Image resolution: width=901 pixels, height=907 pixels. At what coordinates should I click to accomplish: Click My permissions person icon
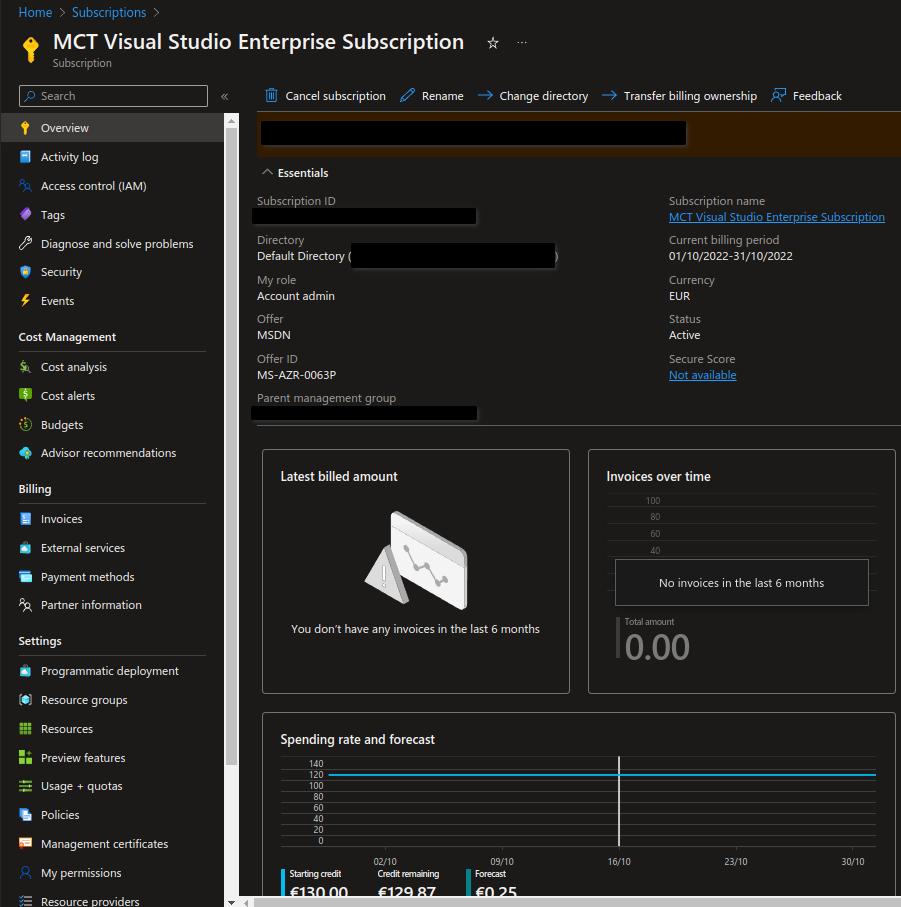pos(25,872)
